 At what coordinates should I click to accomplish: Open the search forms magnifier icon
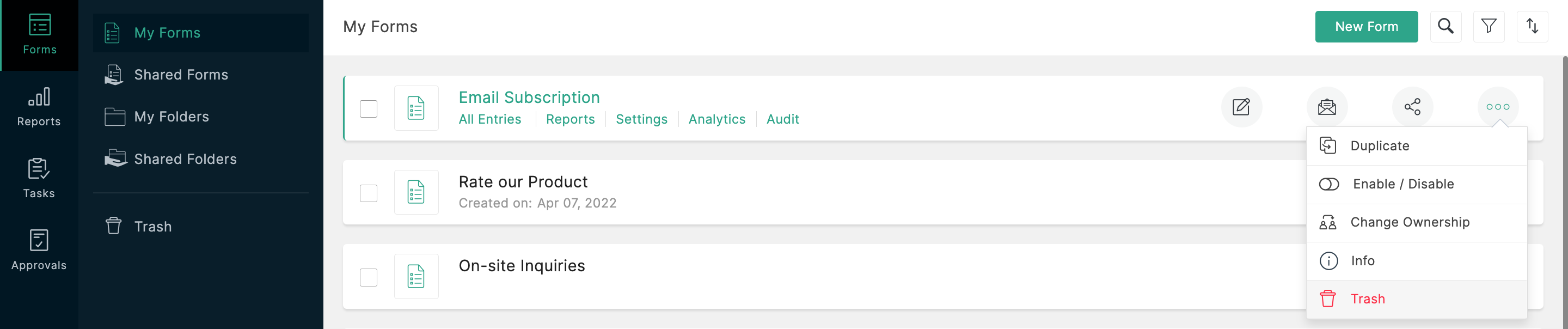1445,26
